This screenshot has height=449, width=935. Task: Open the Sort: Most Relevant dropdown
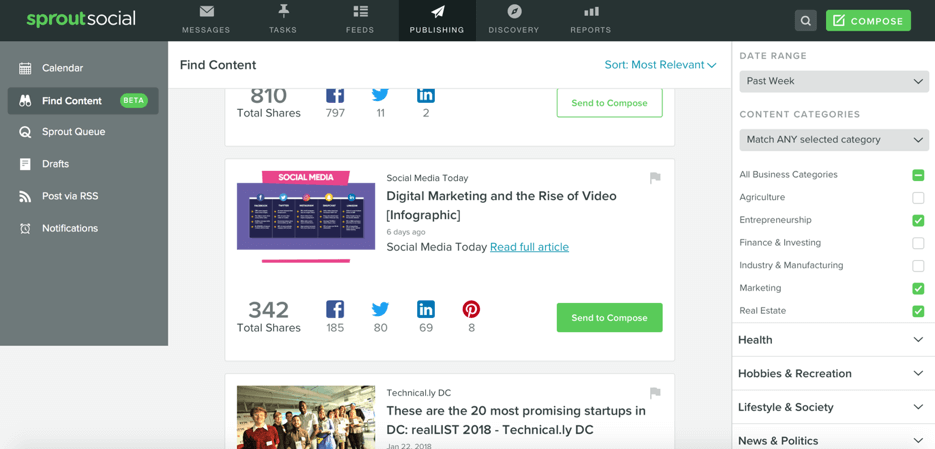coord(660,65)
